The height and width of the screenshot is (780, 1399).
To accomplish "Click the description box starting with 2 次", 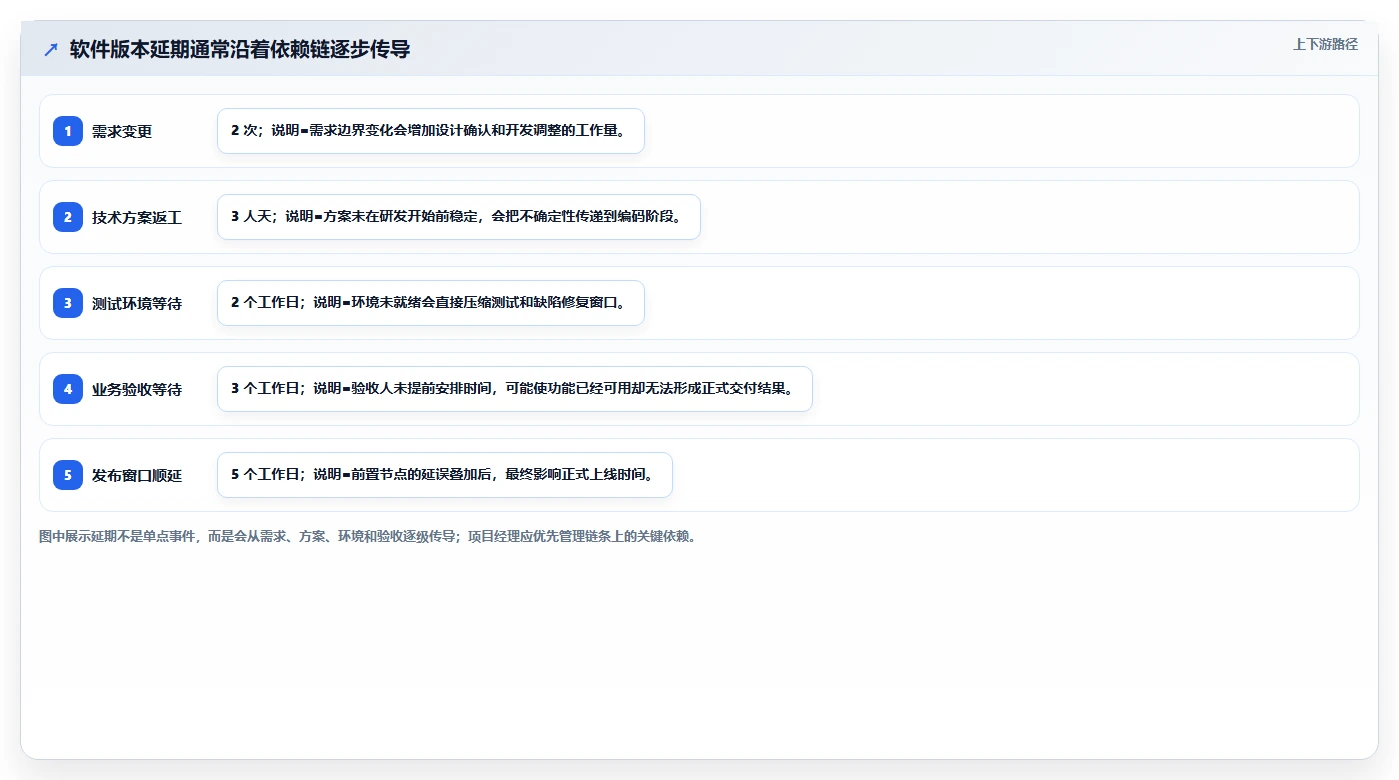I will [431, 131].
